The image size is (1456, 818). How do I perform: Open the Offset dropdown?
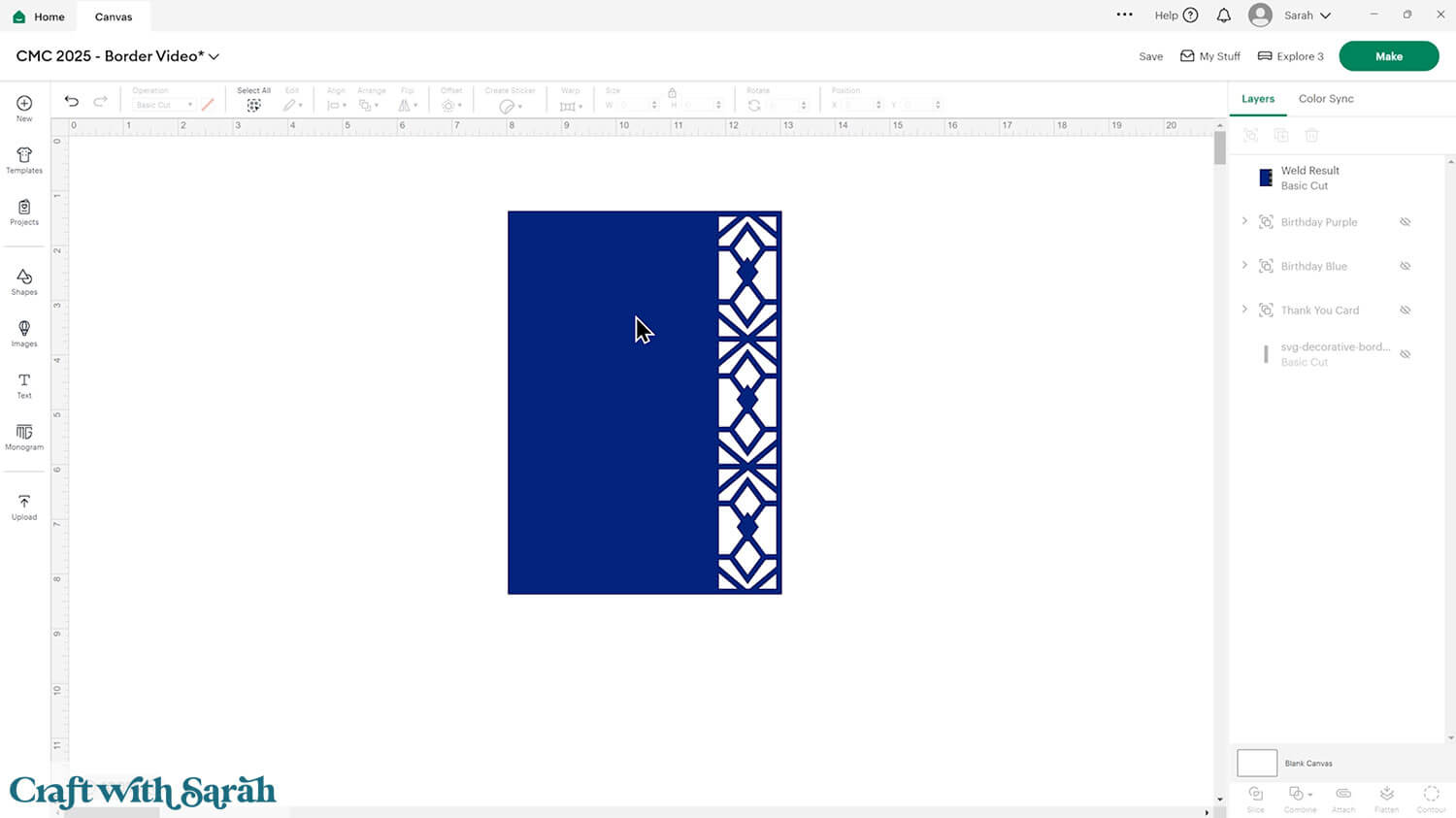[451, 105]
